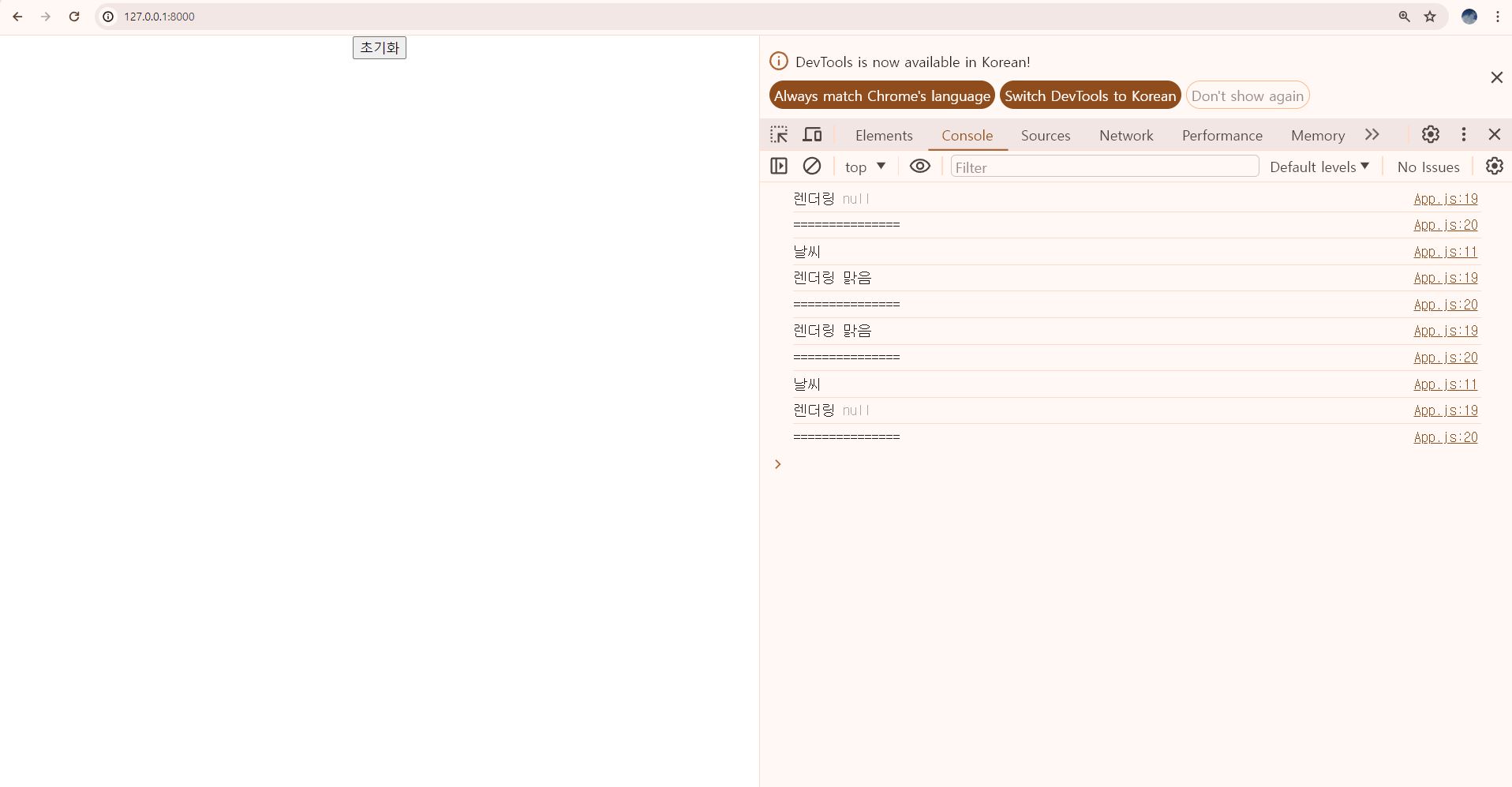Open App.js:19 link on last 렌더링 null row
The width and height of the screenshot is (1512, 787).
tap(1446, 410)
